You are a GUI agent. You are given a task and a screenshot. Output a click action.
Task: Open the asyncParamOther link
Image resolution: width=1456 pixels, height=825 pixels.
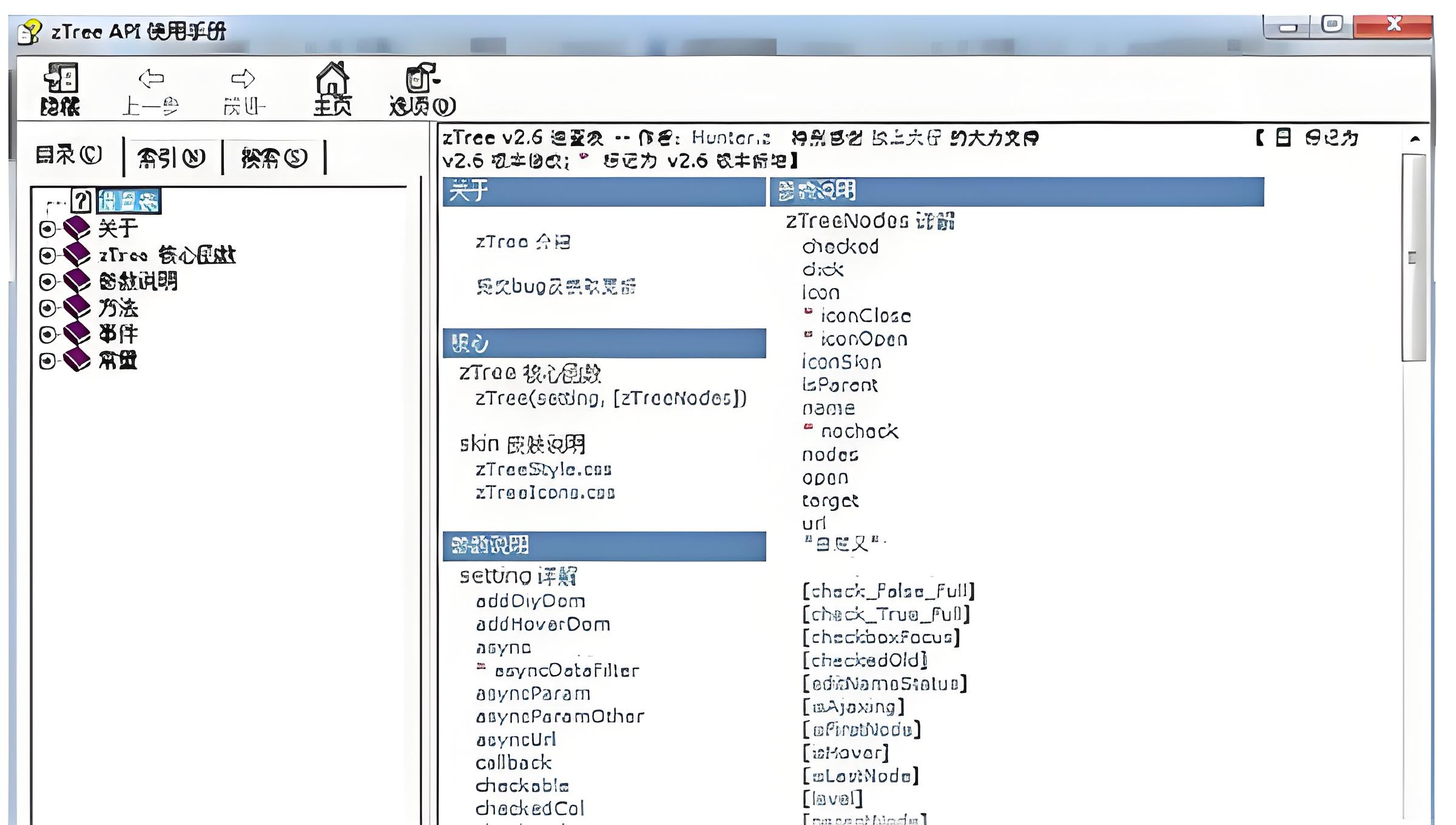click(560, 716)
